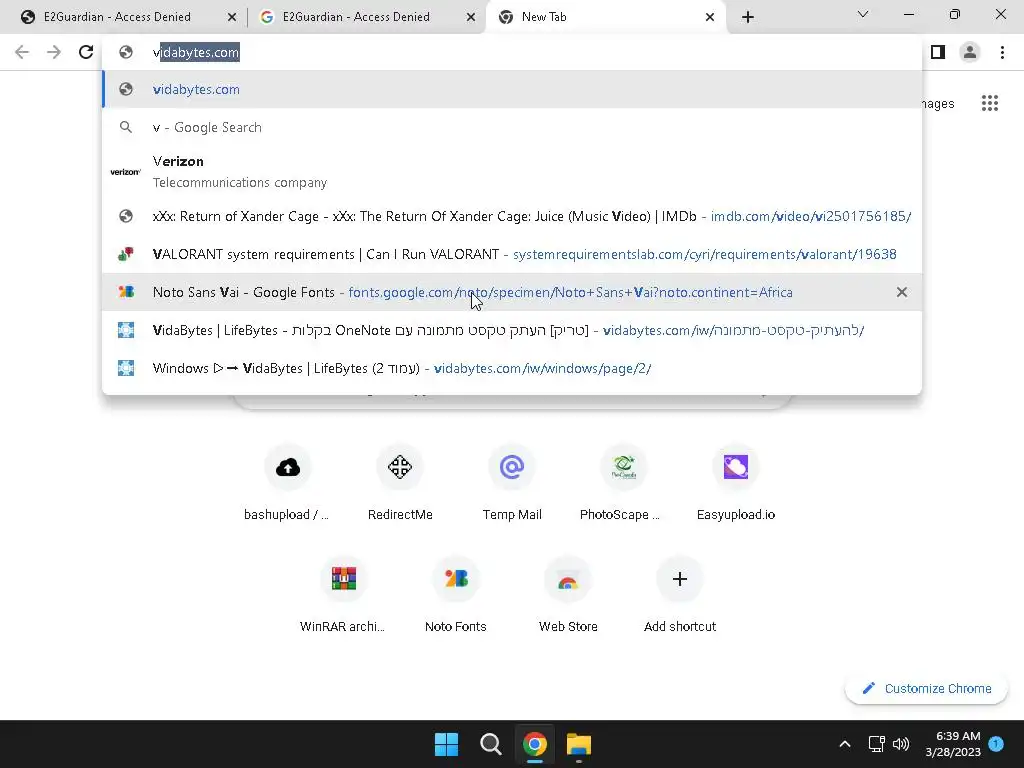Open the PhotoScape shortcut icon
This screenshot has width=1024, height=768.
624,467
